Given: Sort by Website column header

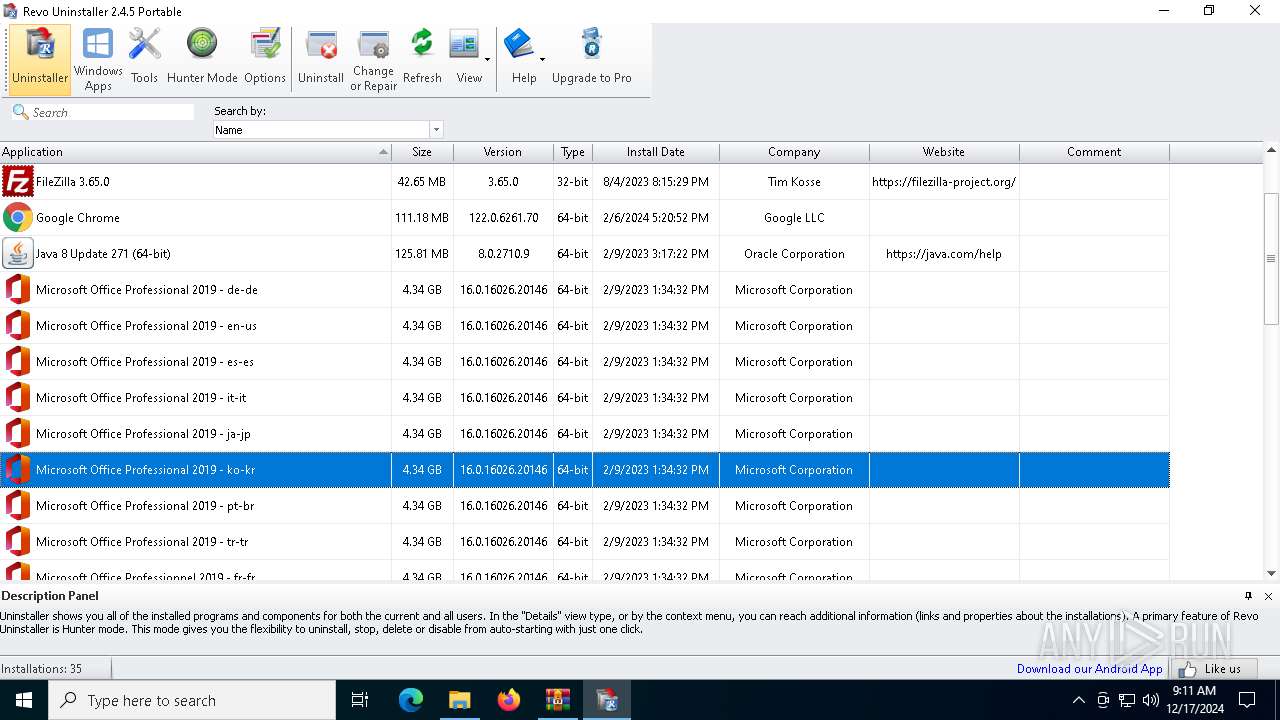Looking at the screenshot, I should click(944, 152).
